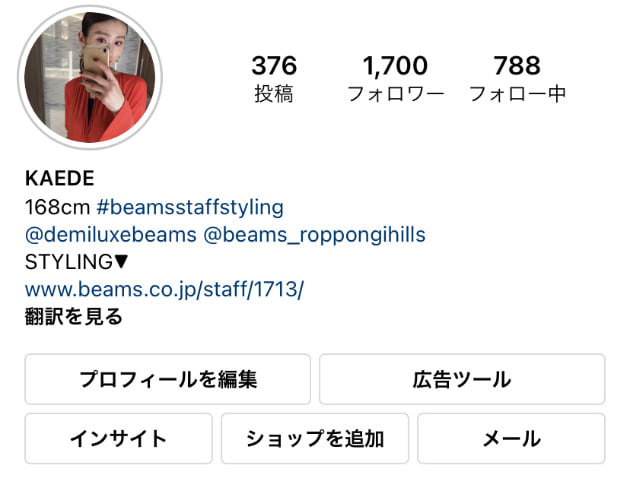
Task: Tap the STYLING▼ text in bio
Action: [76, 262]
